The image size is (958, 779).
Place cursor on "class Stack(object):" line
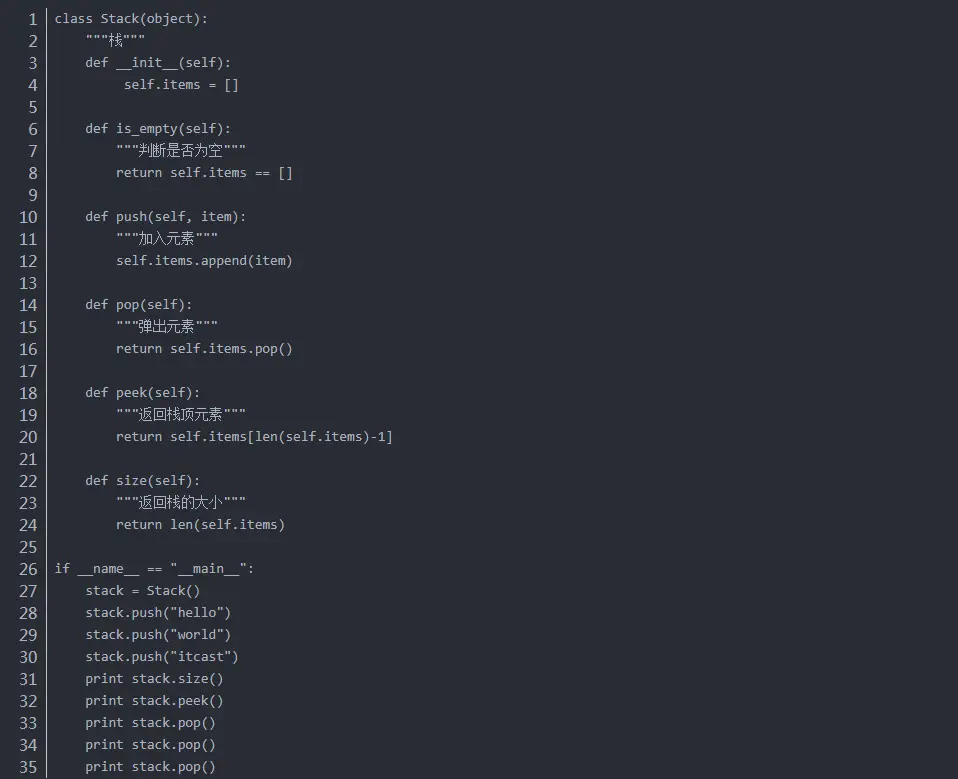131,19
